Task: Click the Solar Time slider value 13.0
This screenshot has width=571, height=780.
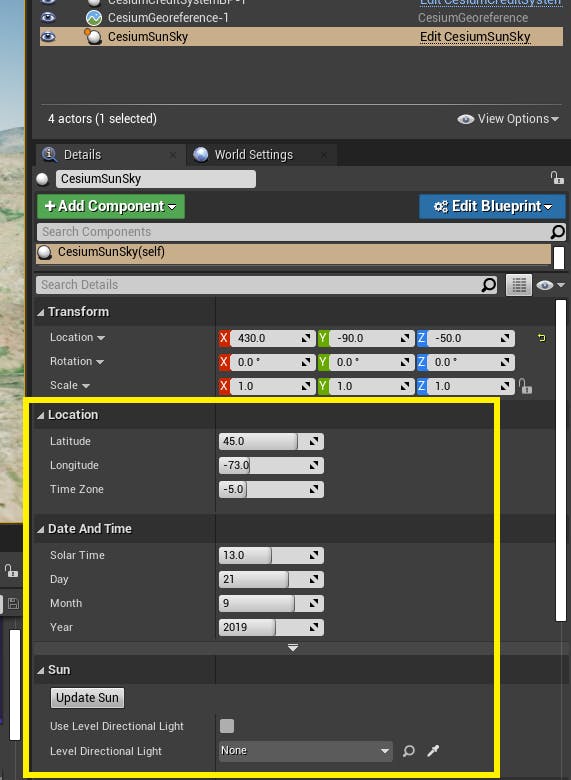Action: pyautogui.click(x=271, y=556)
